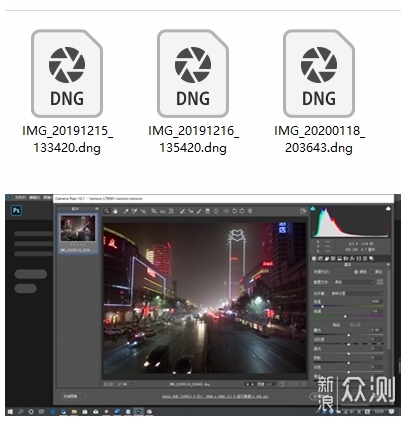Toggle highlight clipping warning on histogram

coord(388,209)
